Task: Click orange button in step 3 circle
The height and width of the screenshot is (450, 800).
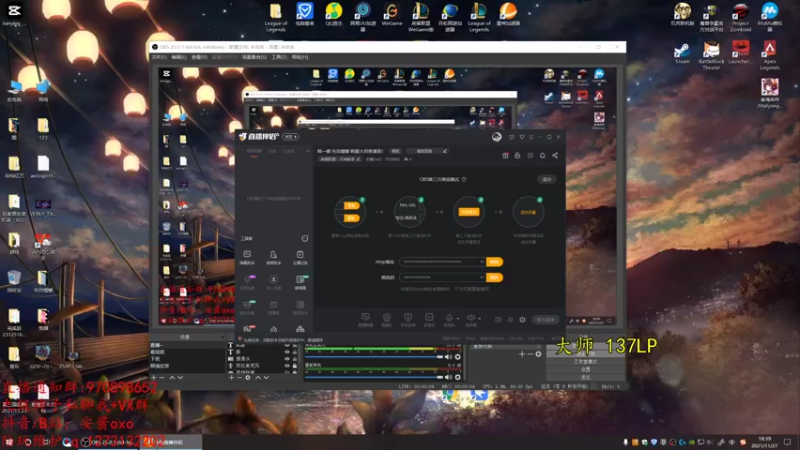Action: click(x=469, y=212)
